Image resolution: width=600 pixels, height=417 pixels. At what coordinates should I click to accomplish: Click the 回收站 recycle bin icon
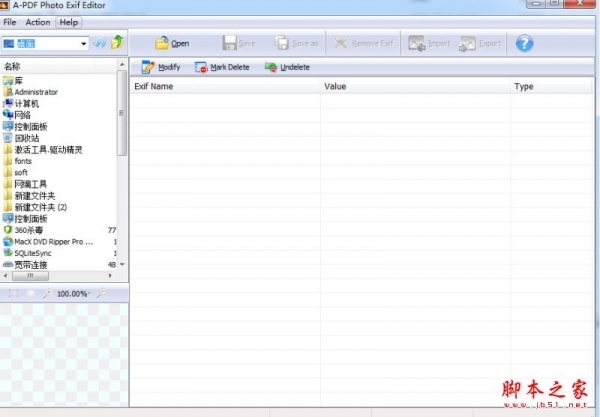point(8,138)
